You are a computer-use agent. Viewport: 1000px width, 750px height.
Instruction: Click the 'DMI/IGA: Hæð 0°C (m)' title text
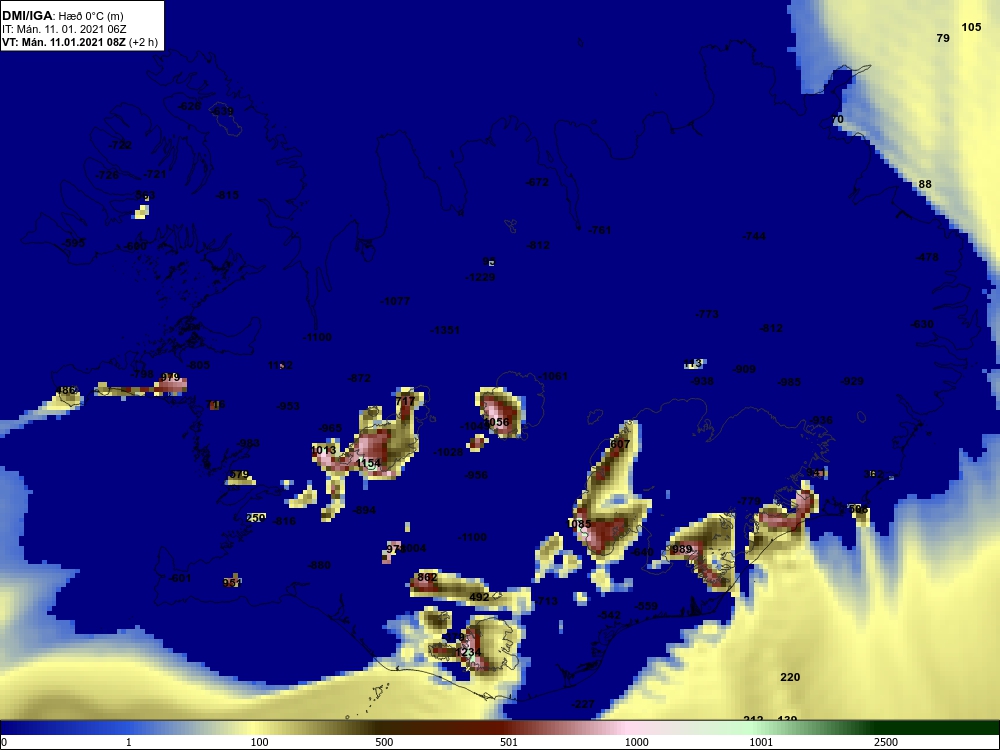point(62,16)
